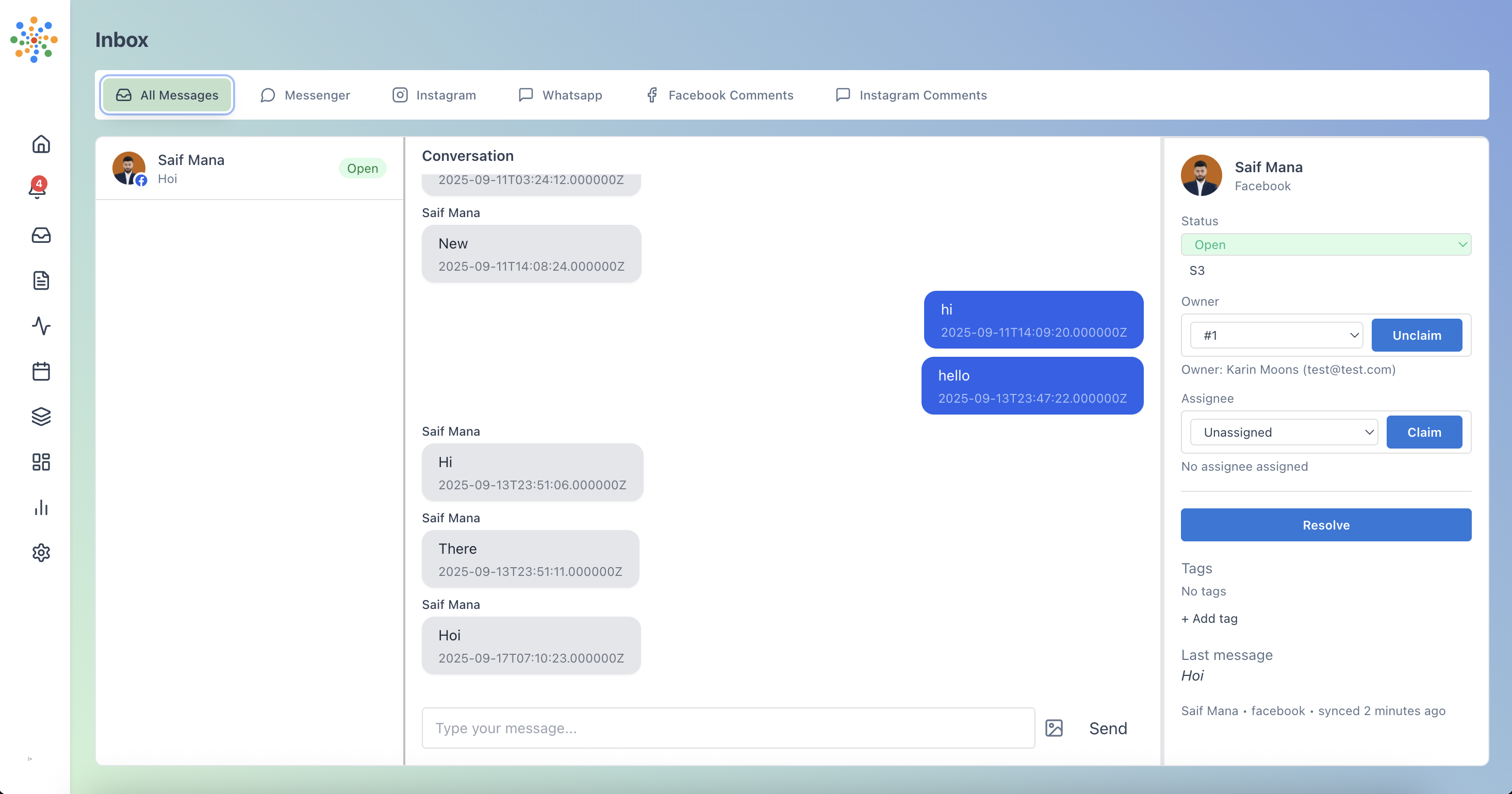Focus the Type your message field
Image resolution: width=1512 pixels, height=794 pixels.
[728, 729]
